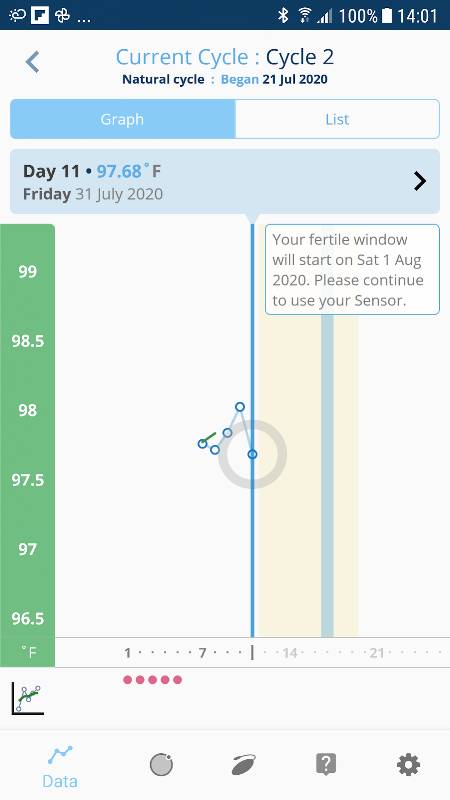Expand Day 11 details chevron
450x800 pixels.
(419, 181)
